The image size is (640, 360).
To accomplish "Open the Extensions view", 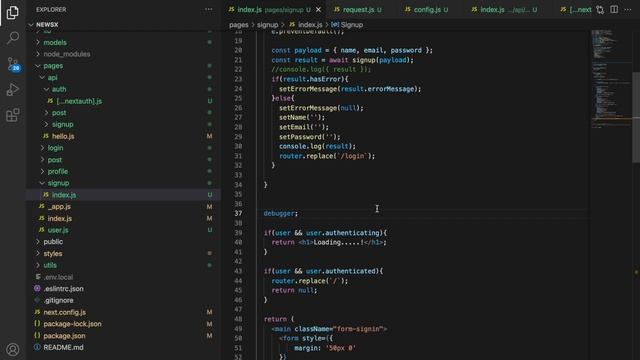I will point(13,115).
